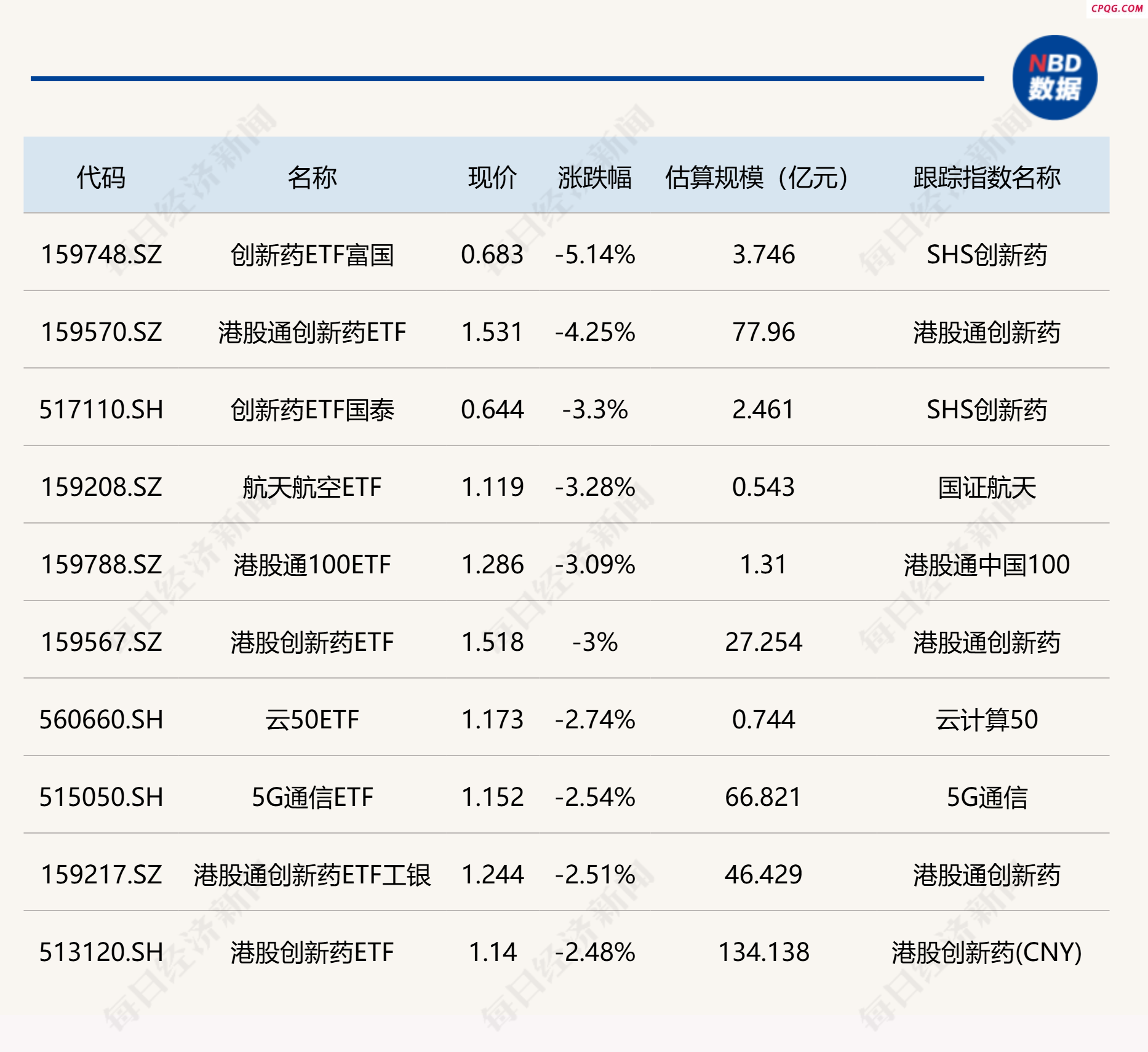Select code 517110.SH

(x=102, y=409)
